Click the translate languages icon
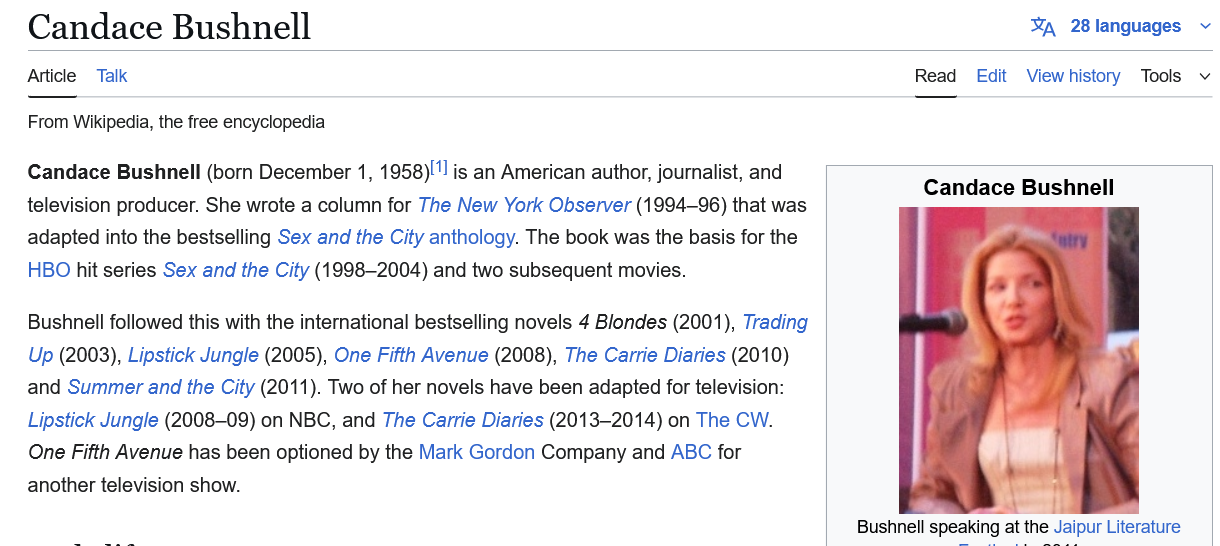The height and width of the screenshot is (546, 1220). [1043, 27]
